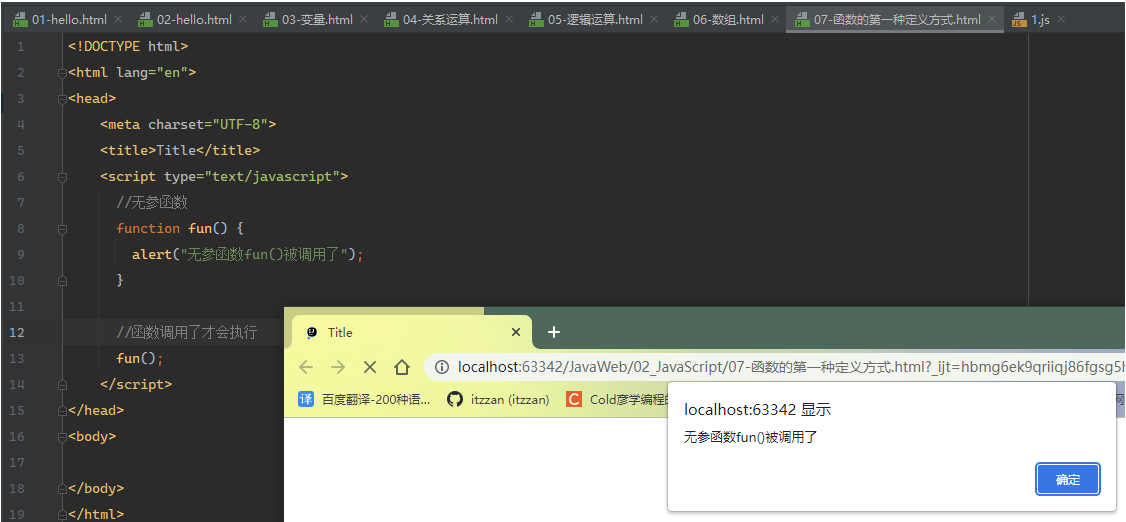The image size is (1126, 522).
Task: Click the comment //无参函数
Action: click(x=152, y=202)
